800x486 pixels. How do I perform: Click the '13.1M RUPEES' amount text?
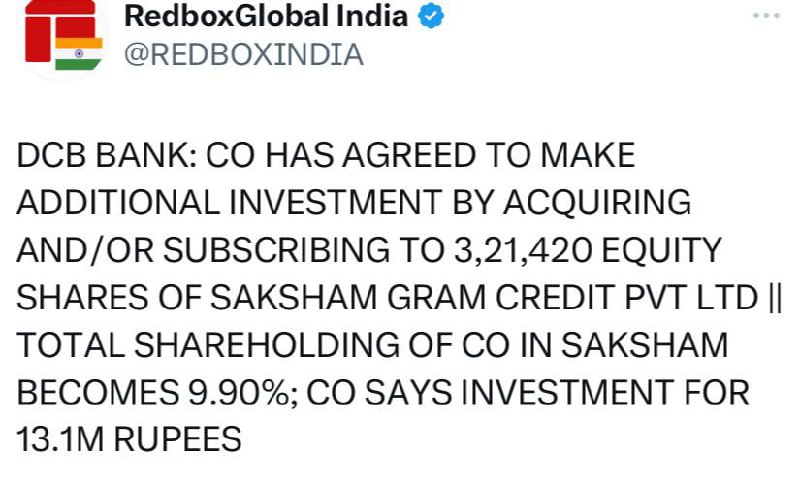click(129, 440)
